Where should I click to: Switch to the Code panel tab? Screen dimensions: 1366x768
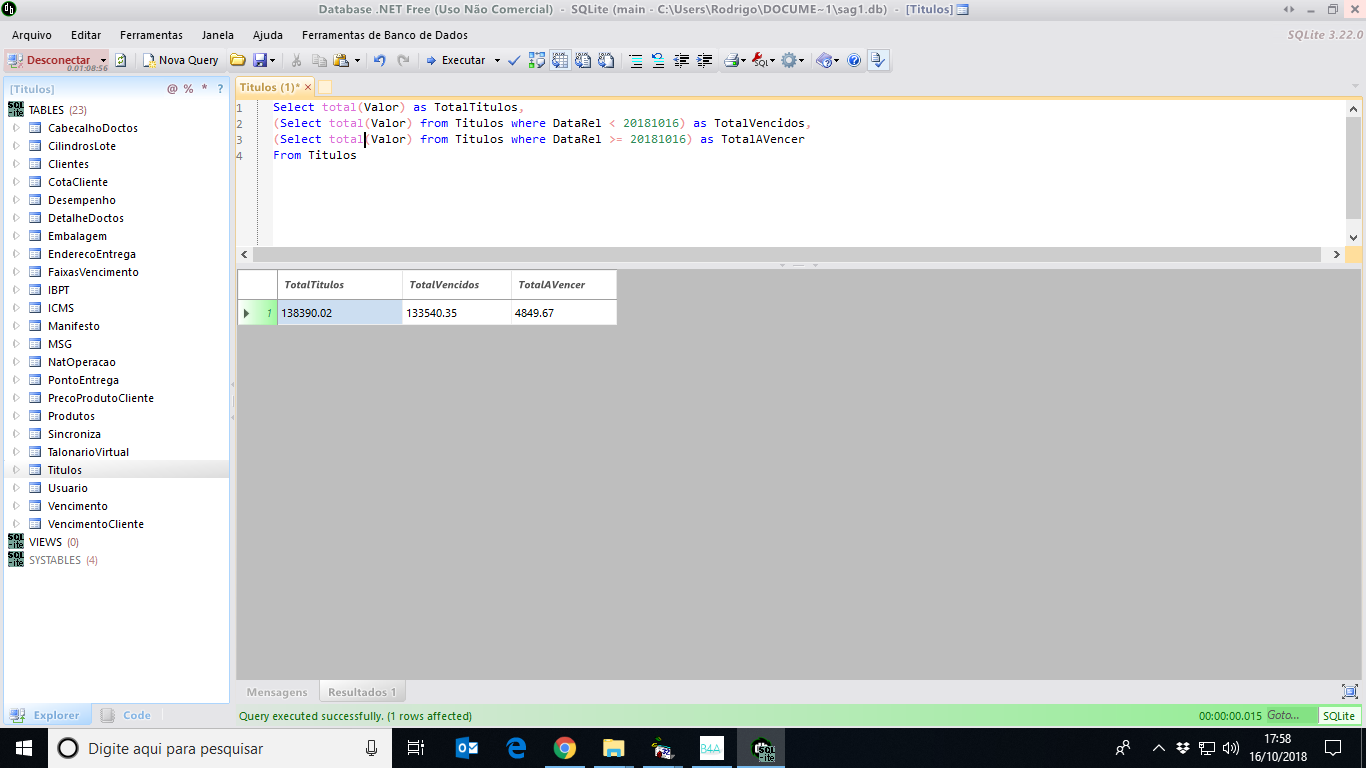pos(136,715)
